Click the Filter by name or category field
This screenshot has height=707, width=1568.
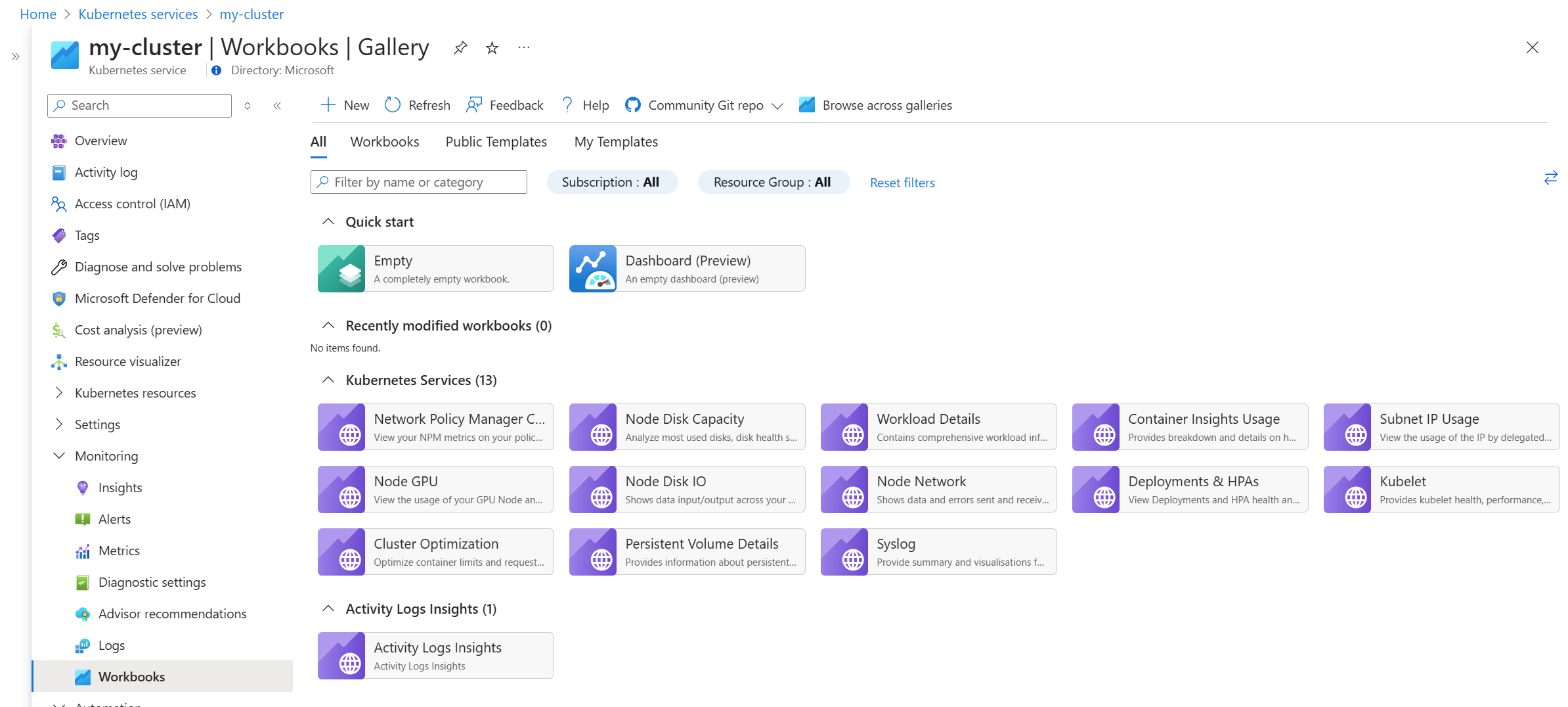(418, 182)
